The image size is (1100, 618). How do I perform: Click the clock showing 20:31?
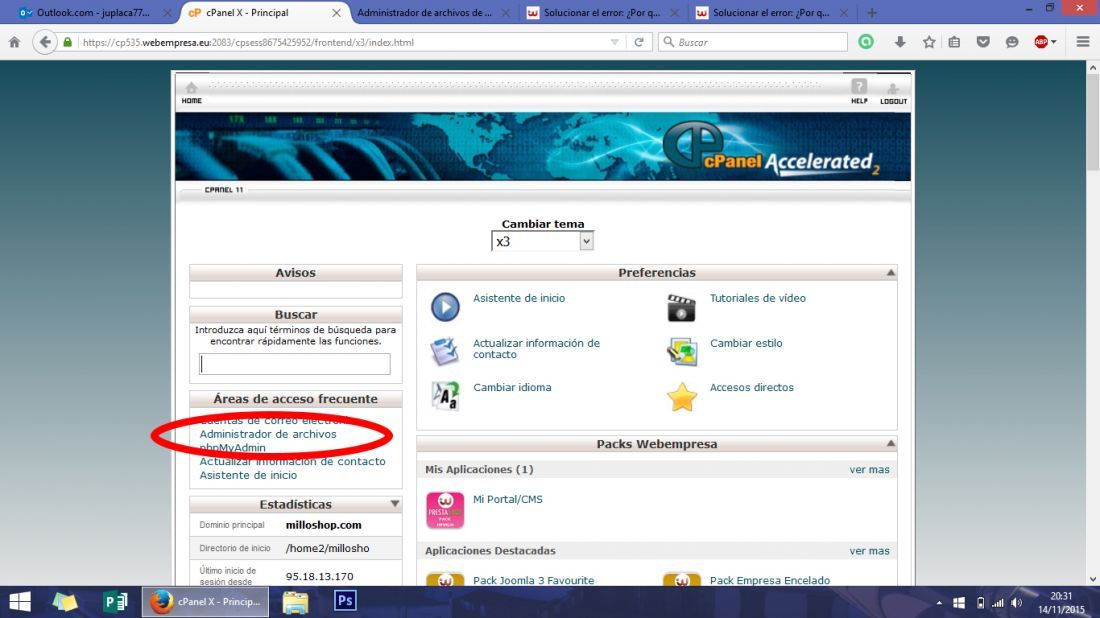[1061, 596]
